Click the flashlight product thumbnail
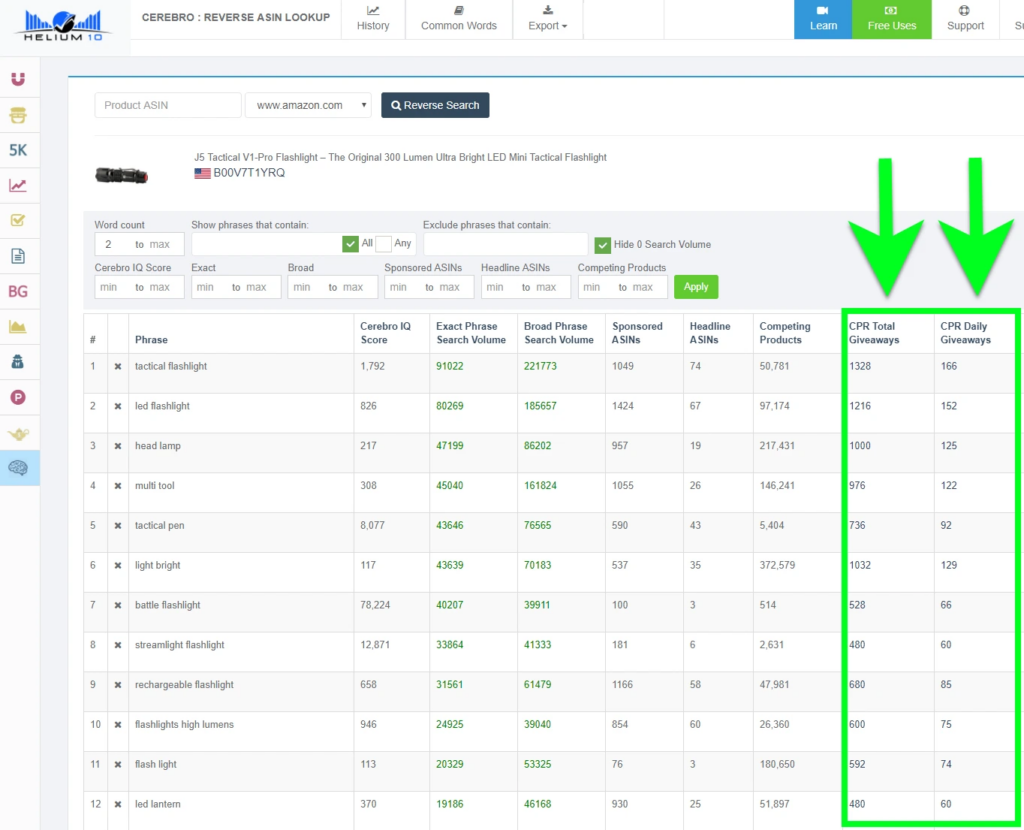Image resolution: width=1024 pixels, height=830 pixels. pos(121,175)
